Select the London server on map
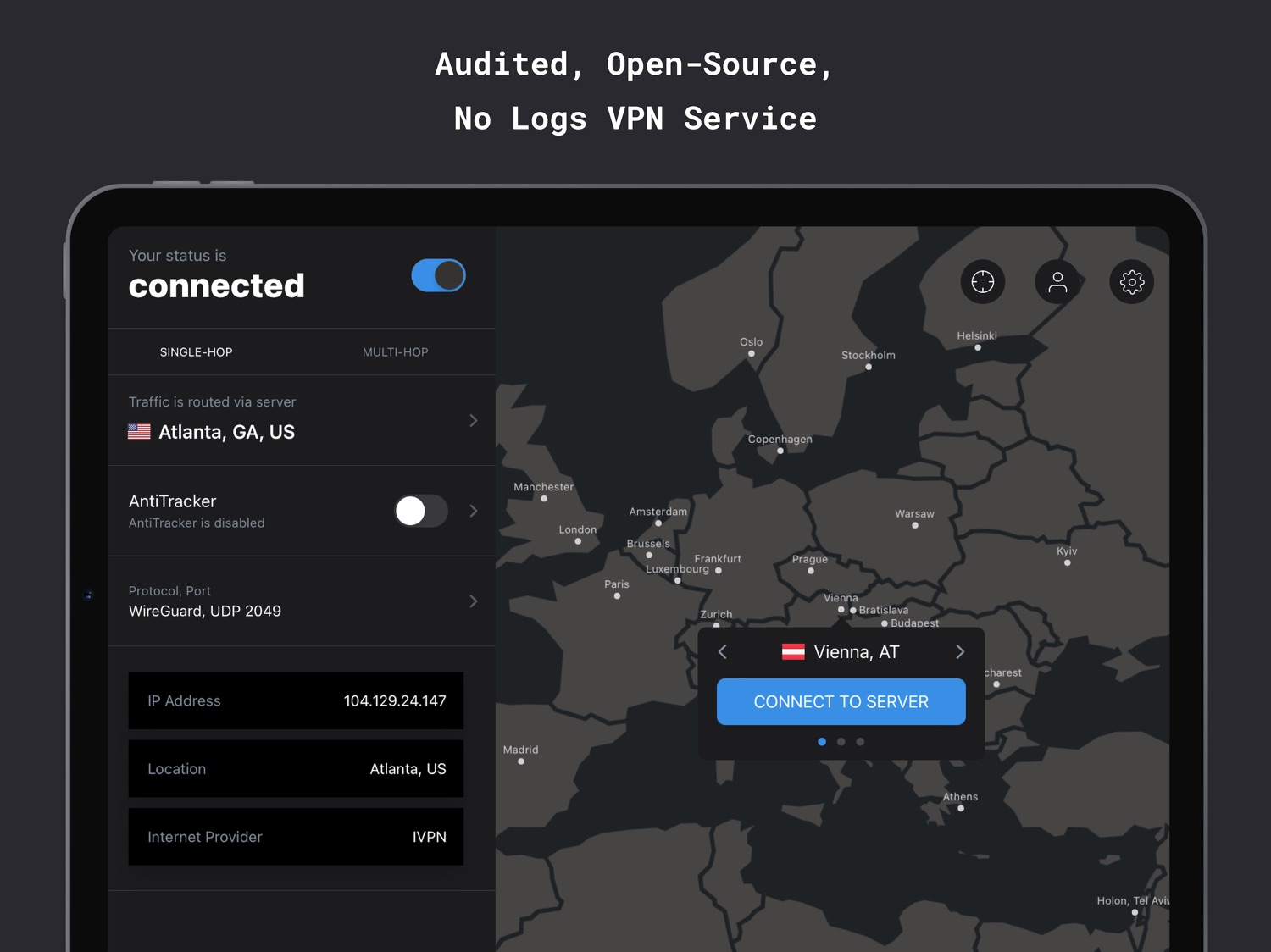 point(578,541)
